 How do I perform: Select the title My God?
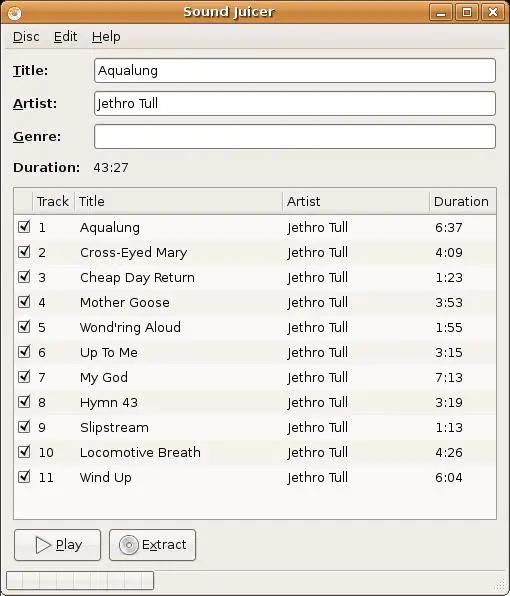click(x=104, y=377)
